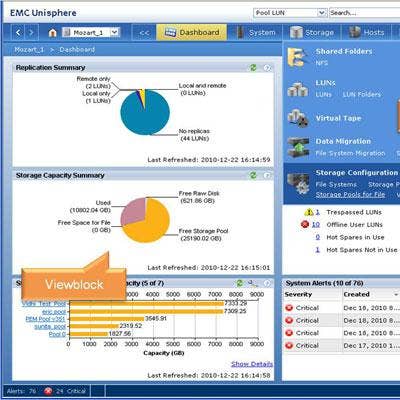The height and width of the screenshot is (400, 400).
Task: Open the Hosts tab
Action: pos(366,32)
